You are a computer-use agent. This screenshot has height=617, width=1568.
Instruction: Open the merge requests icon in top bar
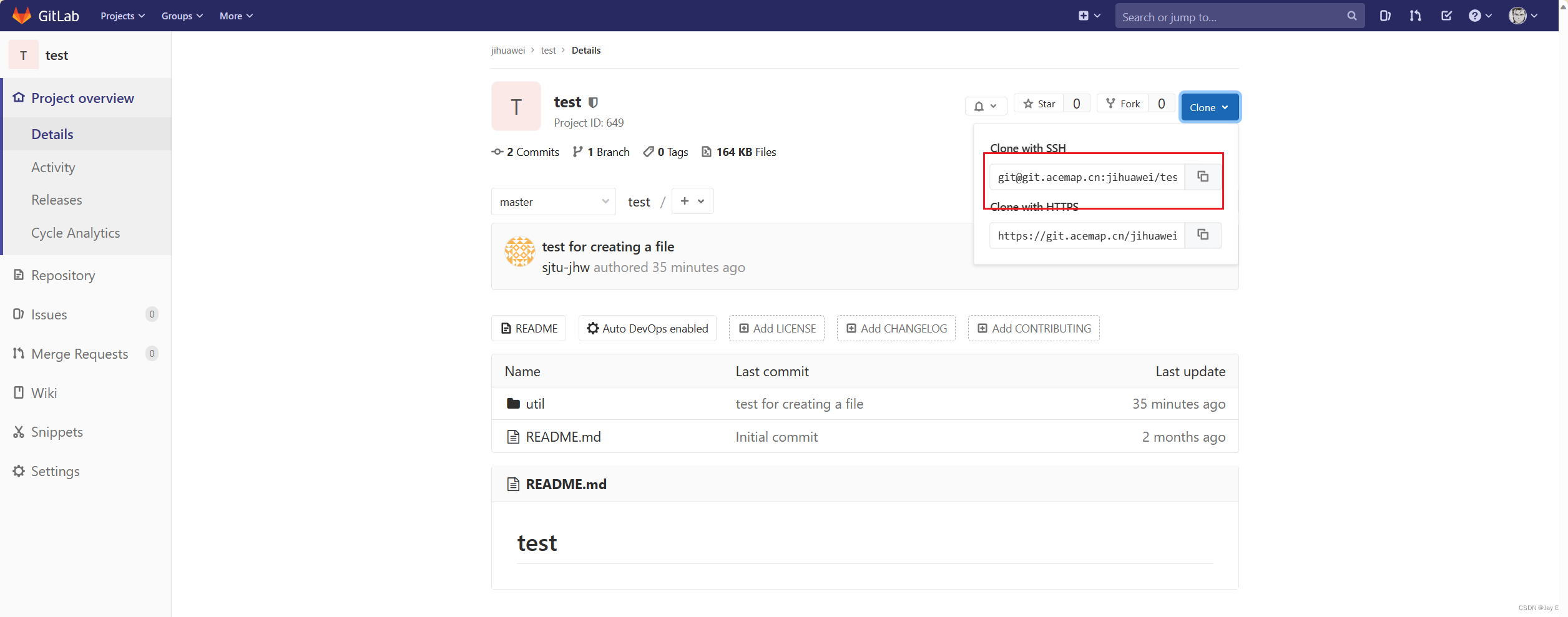[x=1415, y=16]
